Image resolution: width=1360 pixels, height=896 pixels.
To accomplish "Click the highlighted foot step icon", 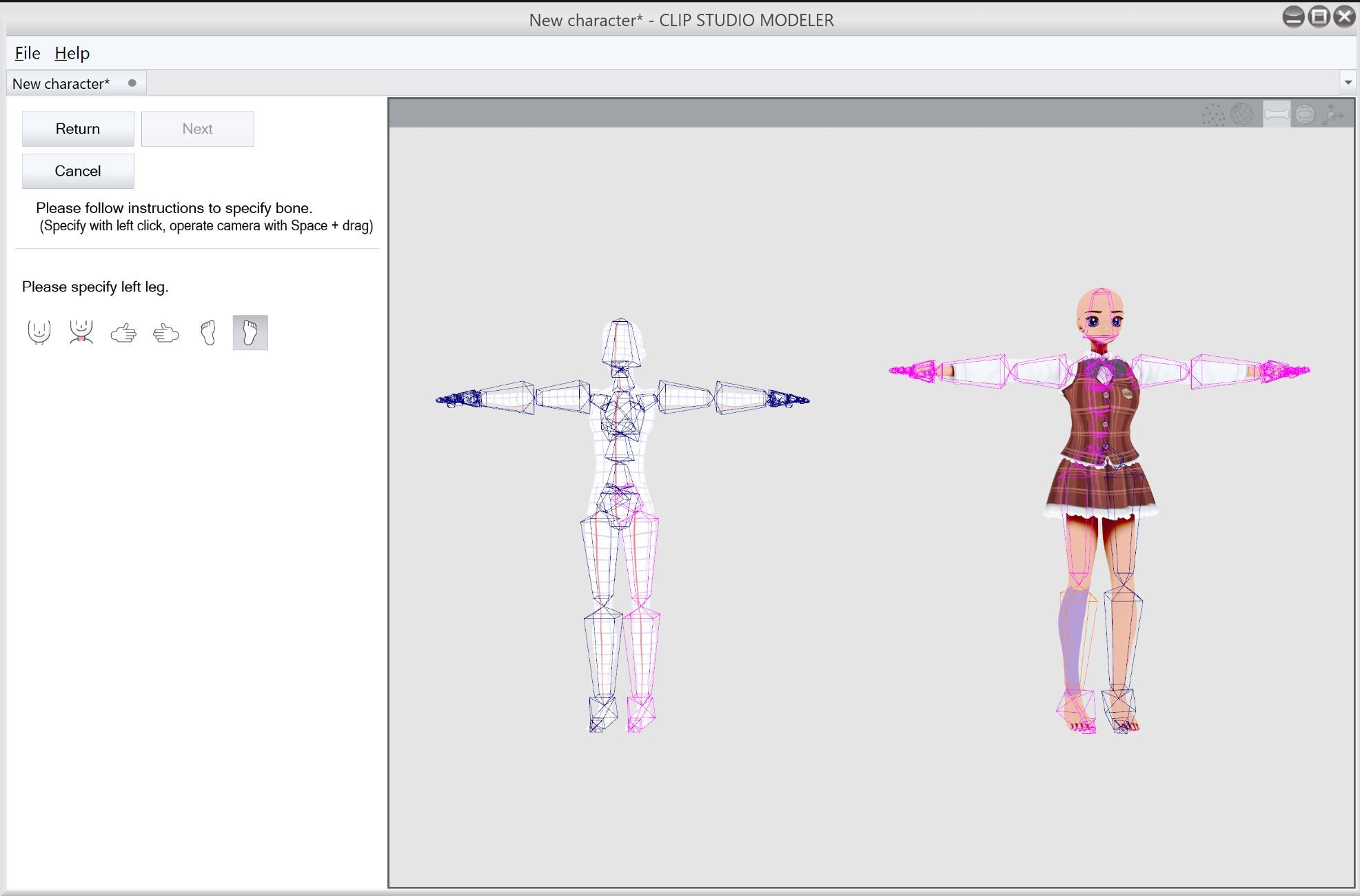I will 250,333.
